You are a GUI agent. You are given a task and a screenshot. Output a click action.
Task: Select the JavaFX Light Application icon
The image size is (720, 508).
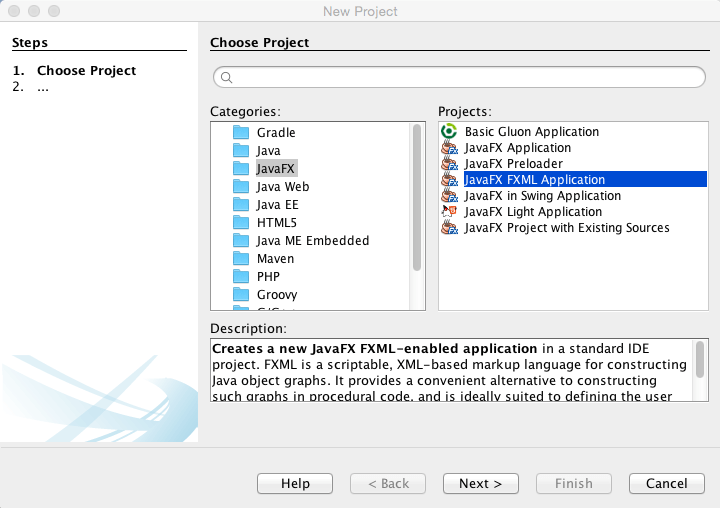tap(449, 212)
